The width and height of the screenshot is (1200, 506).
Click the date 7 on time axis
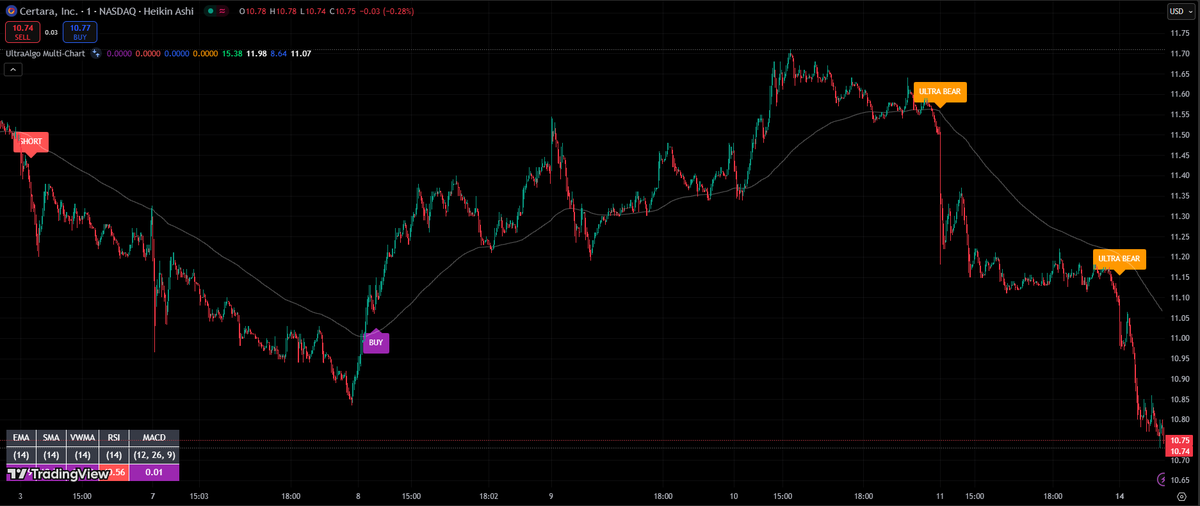pos(152,495)
